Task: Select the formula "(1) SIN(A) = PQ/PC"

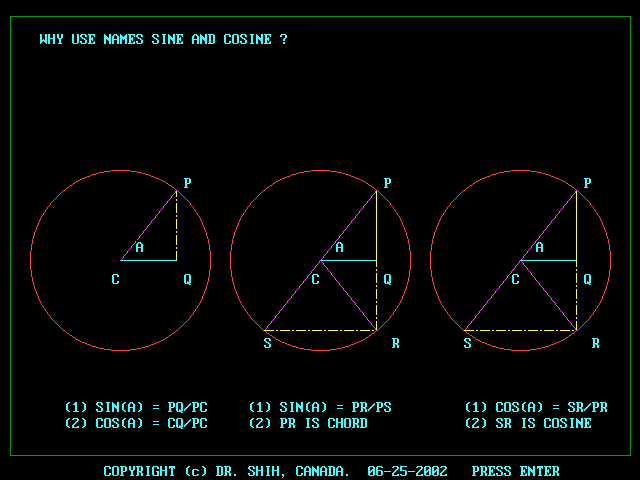Action: tap(136, 407)
